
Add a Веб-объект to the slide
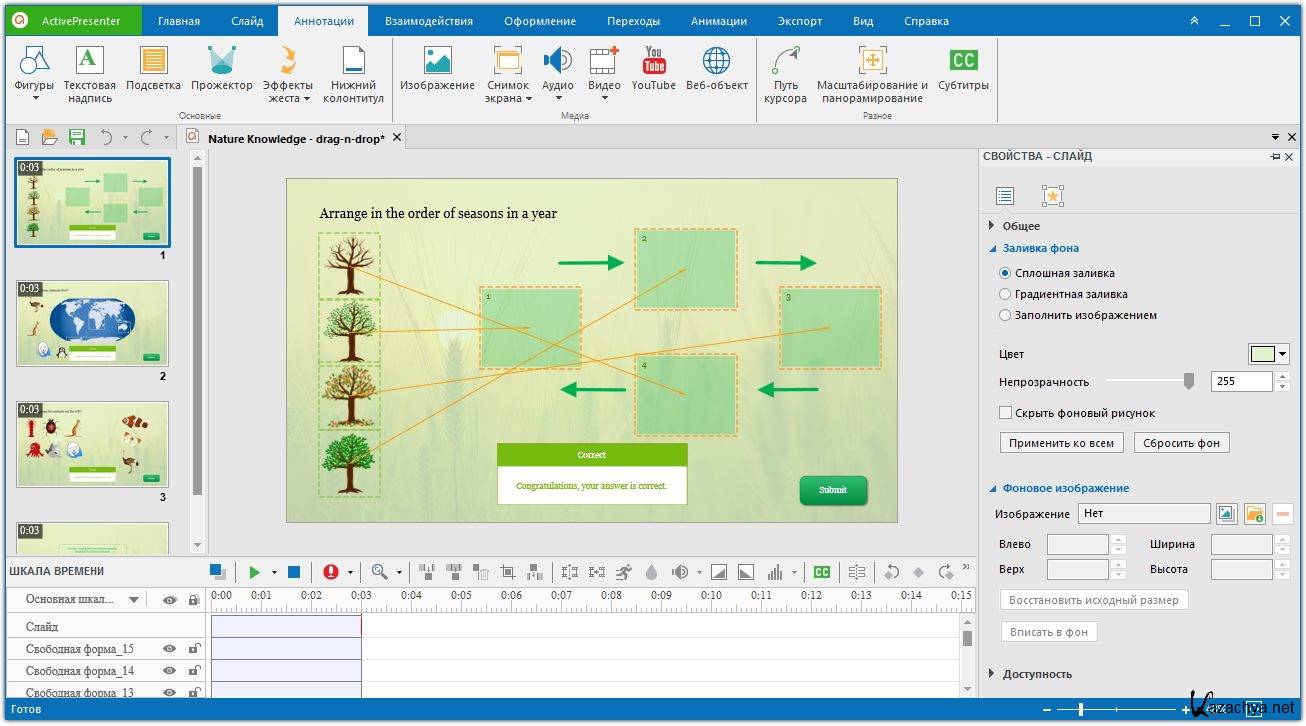point(716,71)
